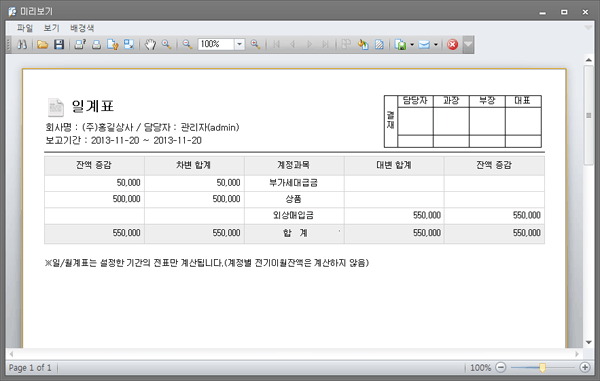Image resolution: width=600 pixels, height=381 pixels.
Task: Open the page setup icon
Action: 112,44
